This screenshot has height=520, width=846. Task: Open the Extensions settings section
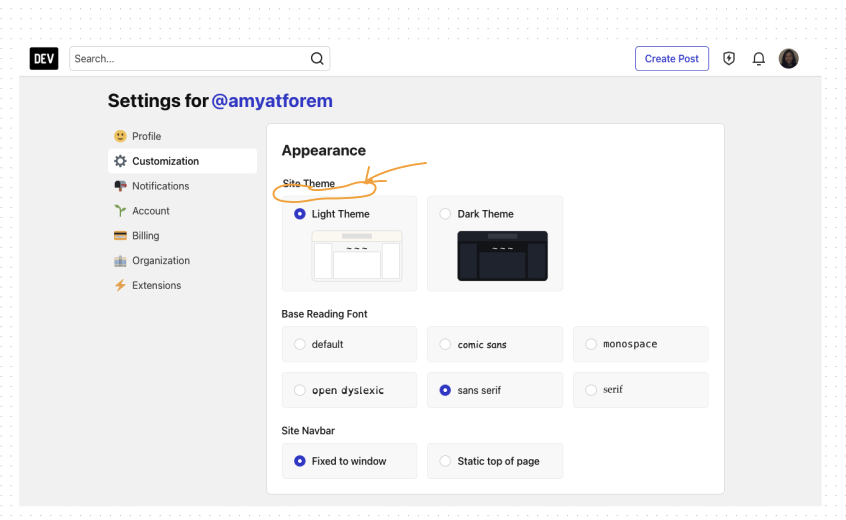(182, 285)
